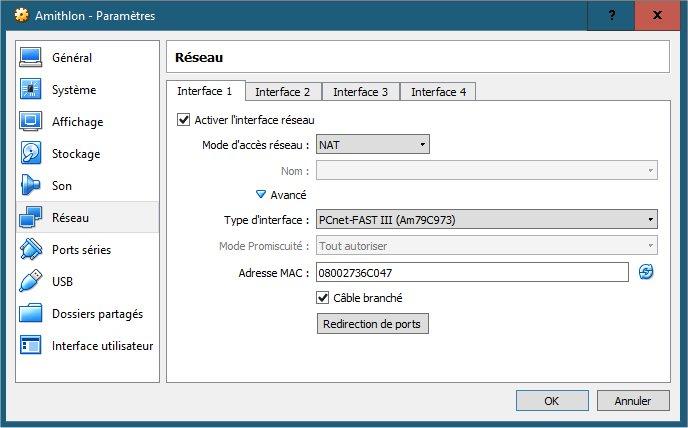This screenshot has width=688, height=428.
Task: Open the USB plug icon
Action: pyautogui.click(x=30, y=281)
